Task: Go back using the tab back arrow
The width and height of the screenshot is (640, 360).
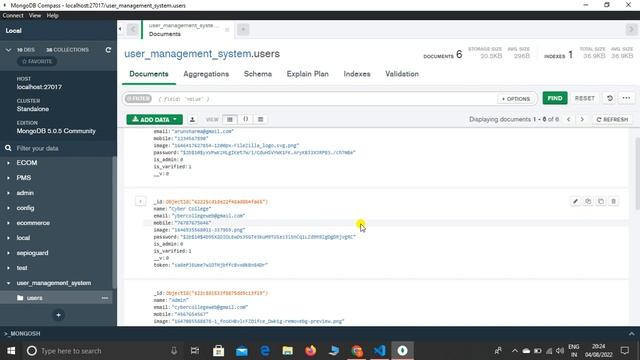Action: (132, 29)
